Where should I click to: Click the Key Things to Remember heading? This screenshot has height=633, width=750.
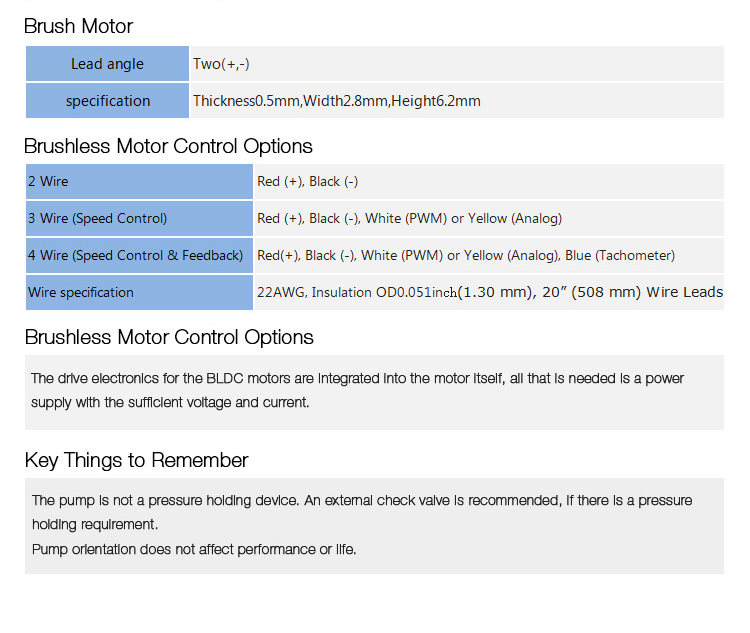(x=136, y=460)
